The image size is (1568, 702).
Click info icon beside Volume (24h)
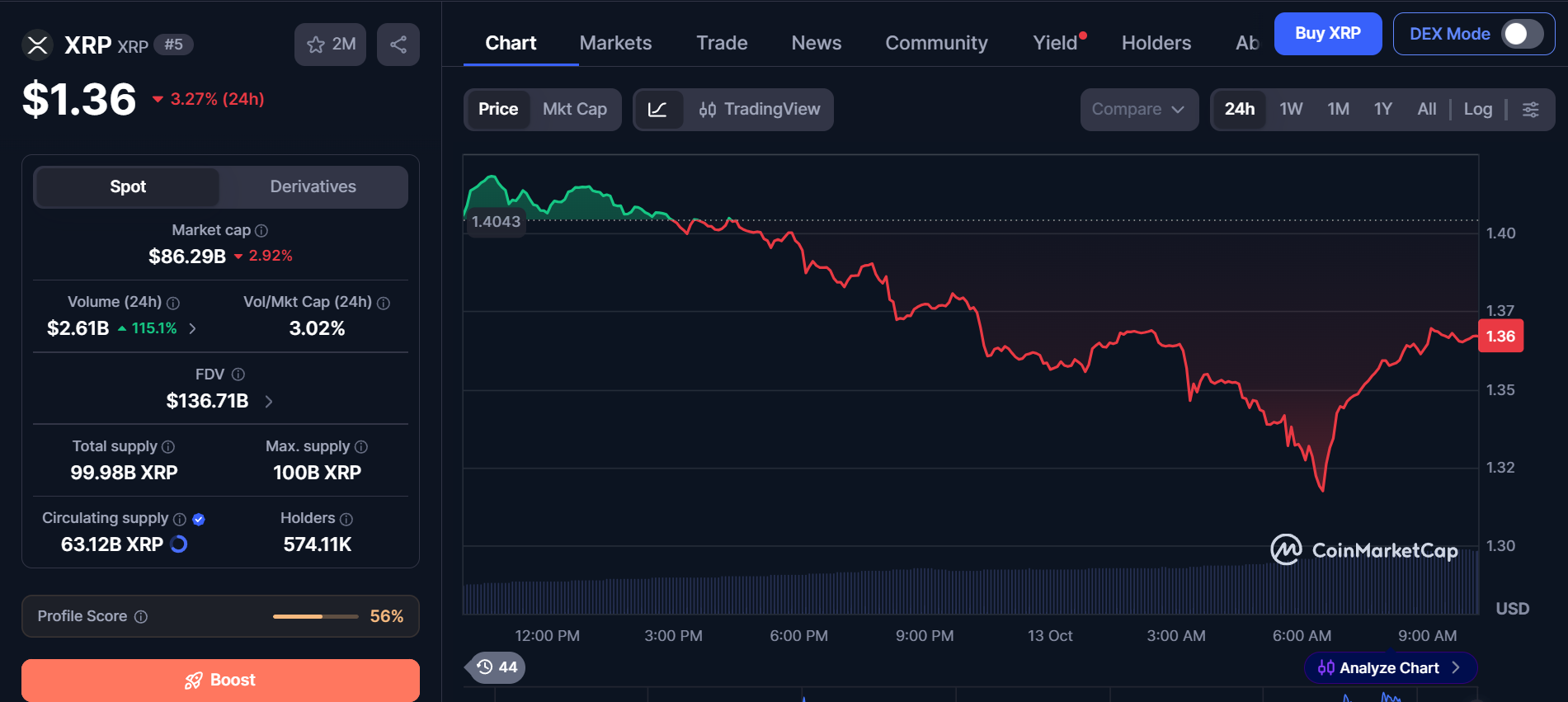pyautogui.click(x=173, y=304)
